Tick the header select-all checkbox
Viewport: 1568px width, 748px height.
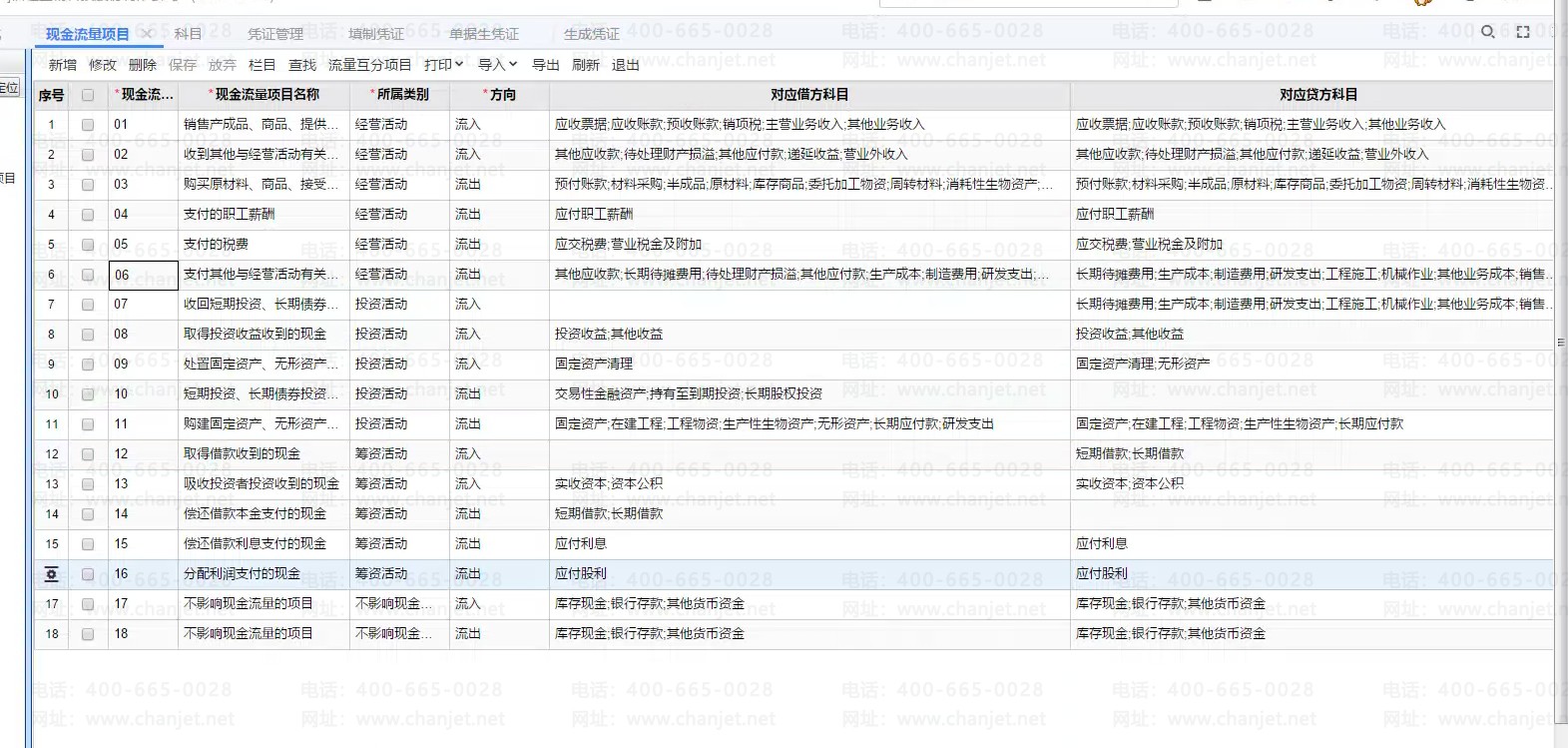[x=88, y=96]
